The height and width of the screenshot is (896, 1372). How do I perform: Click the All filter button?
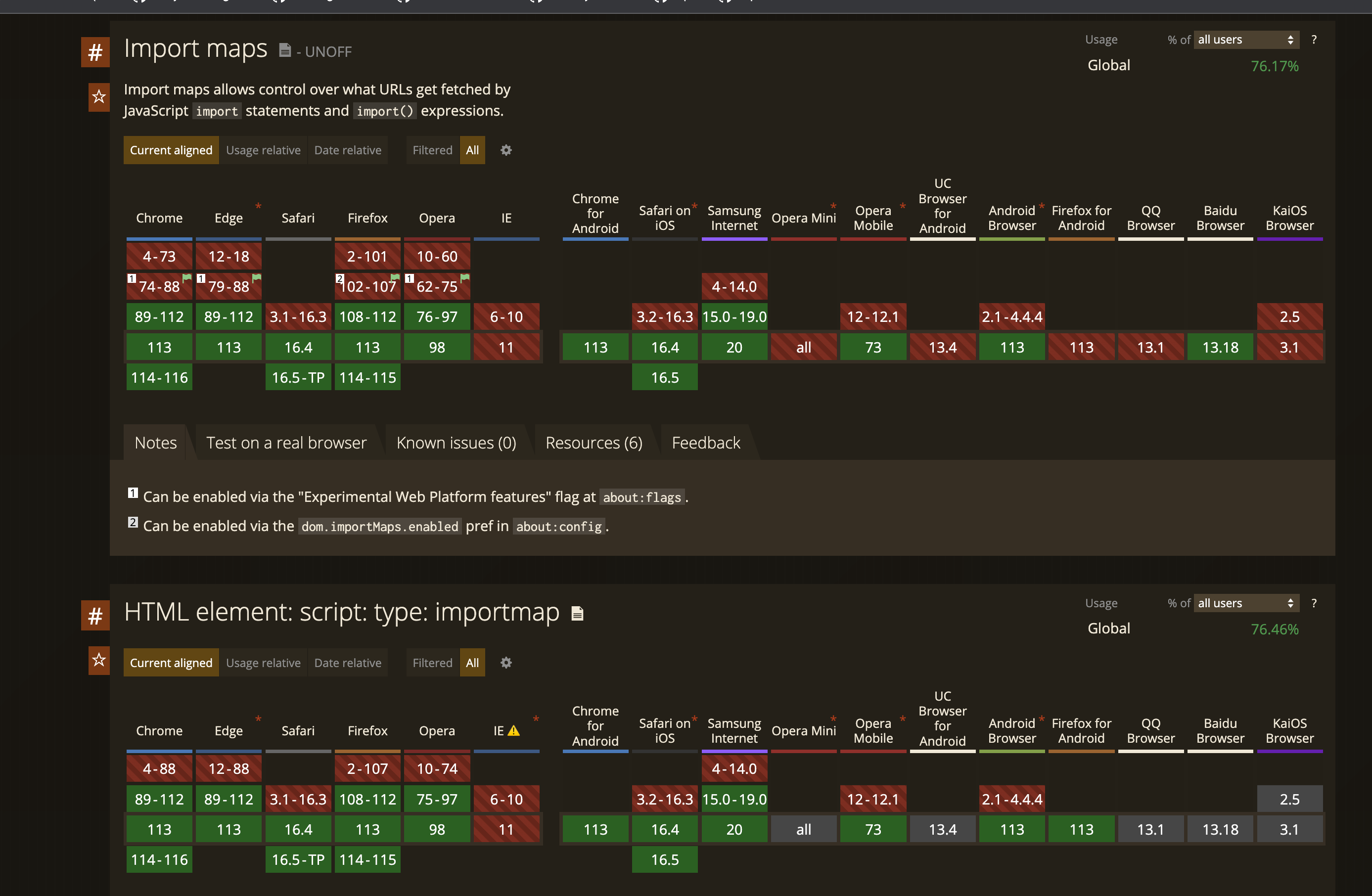(472, 150)
